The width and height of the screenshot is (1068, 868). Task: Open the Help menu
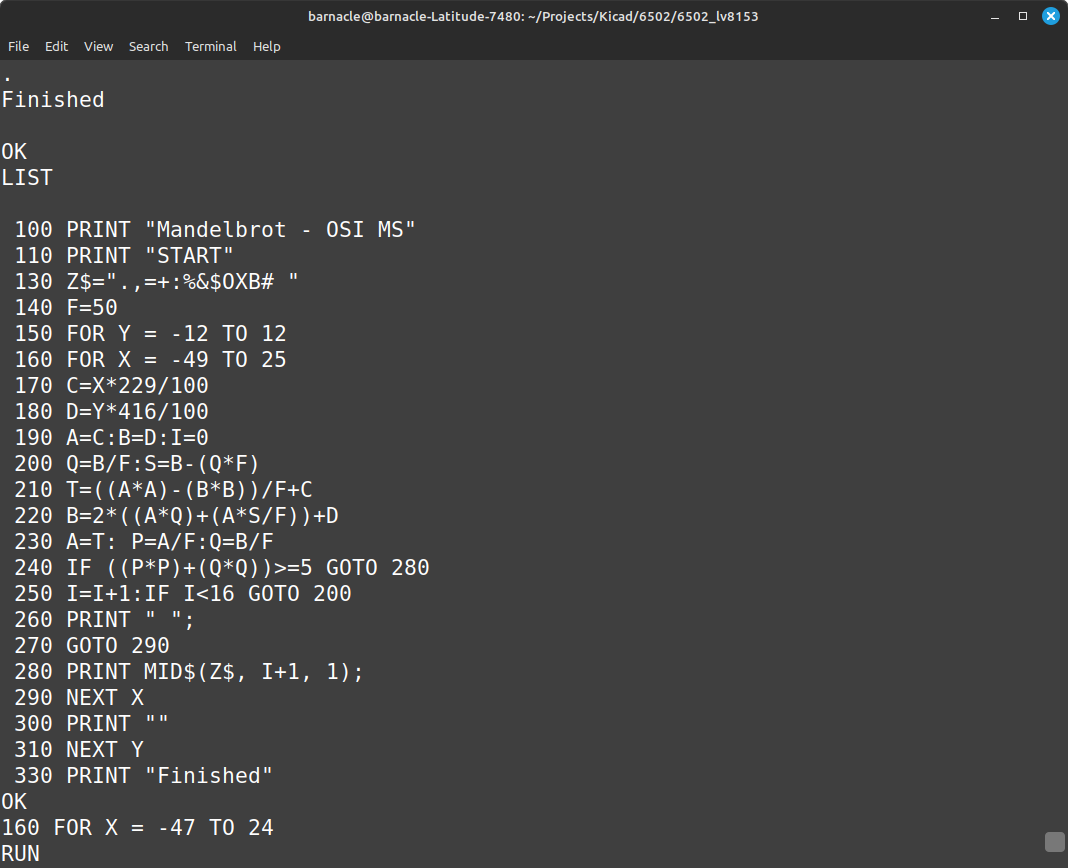[266, 47]
